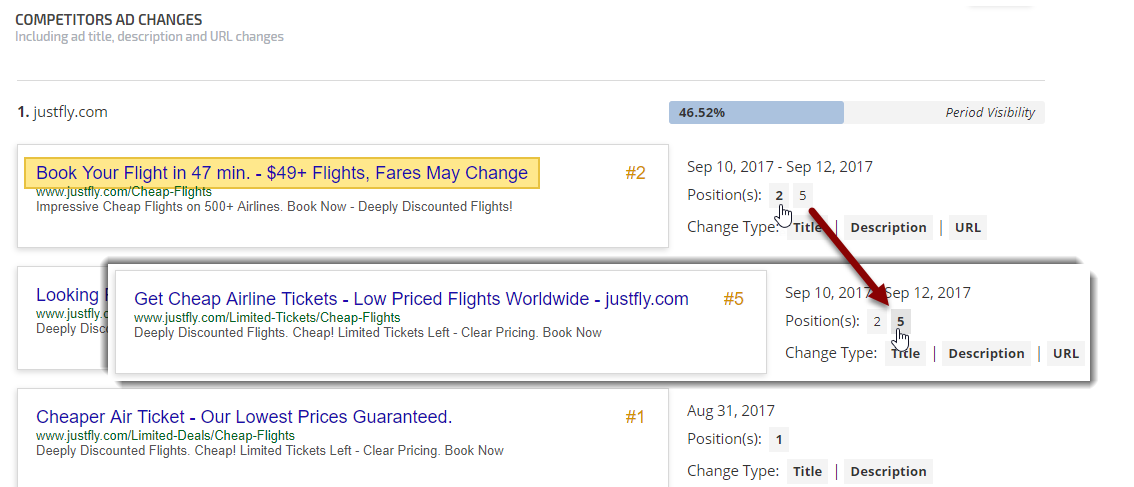Image resolution: width=1134 pixels, height=487 pixels.
Task: Click Description change type for 'Cheaper Air Ticket' ad
Action: coord(888,471)
